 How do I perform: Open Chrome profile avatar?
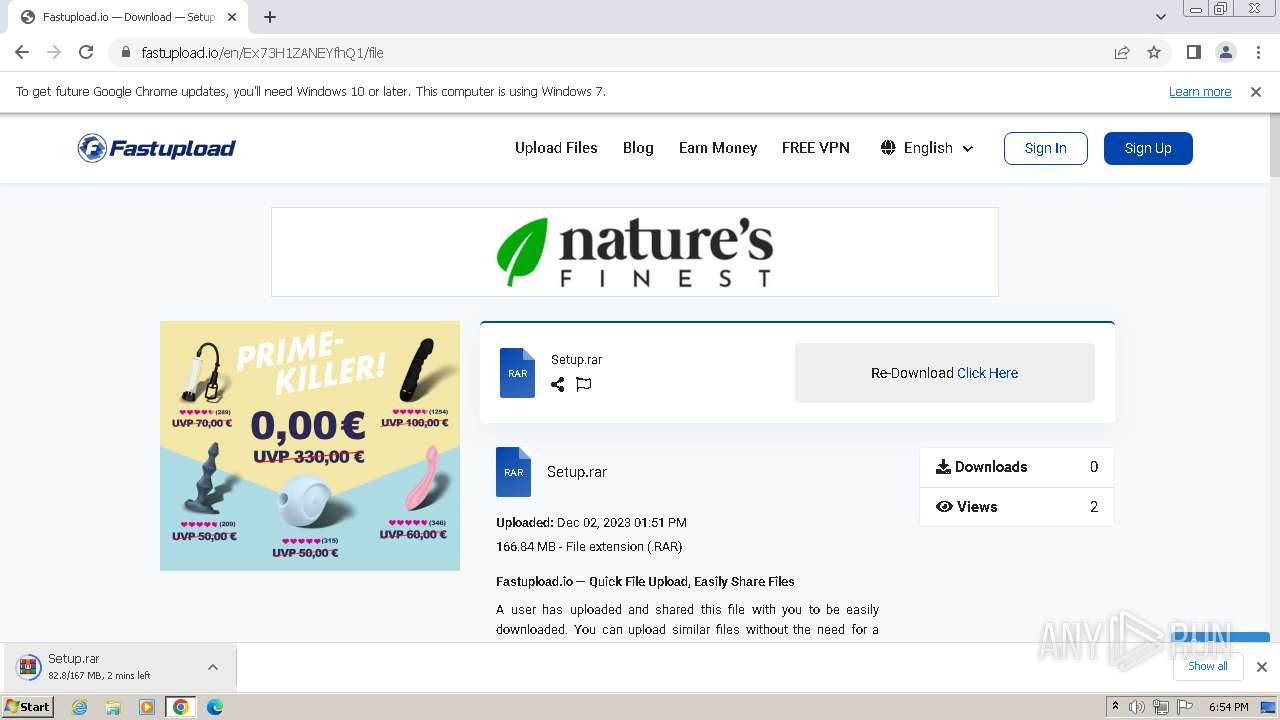click(1225, 52)
